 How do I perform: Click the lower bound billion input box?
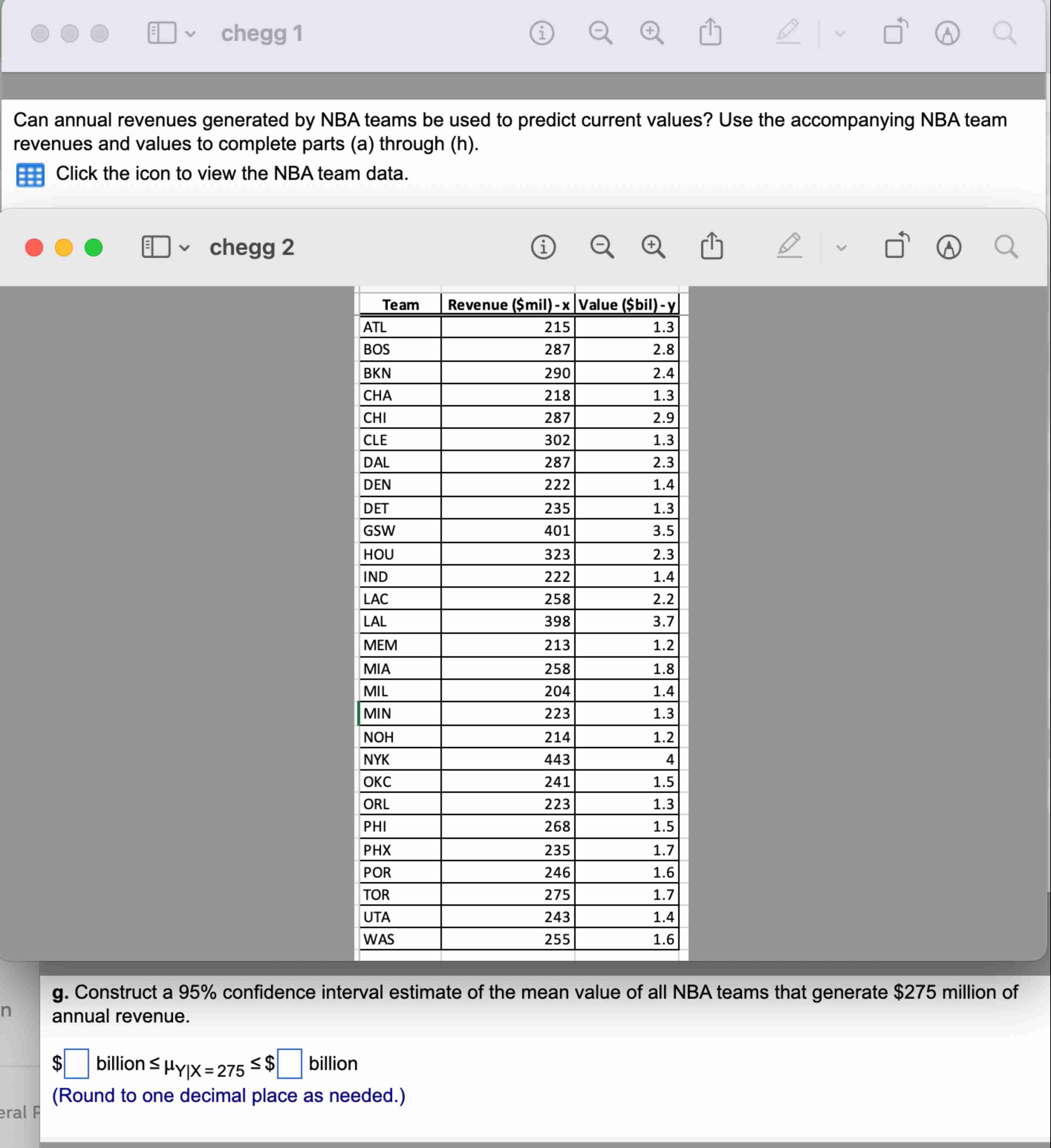tap(76, 1064)
